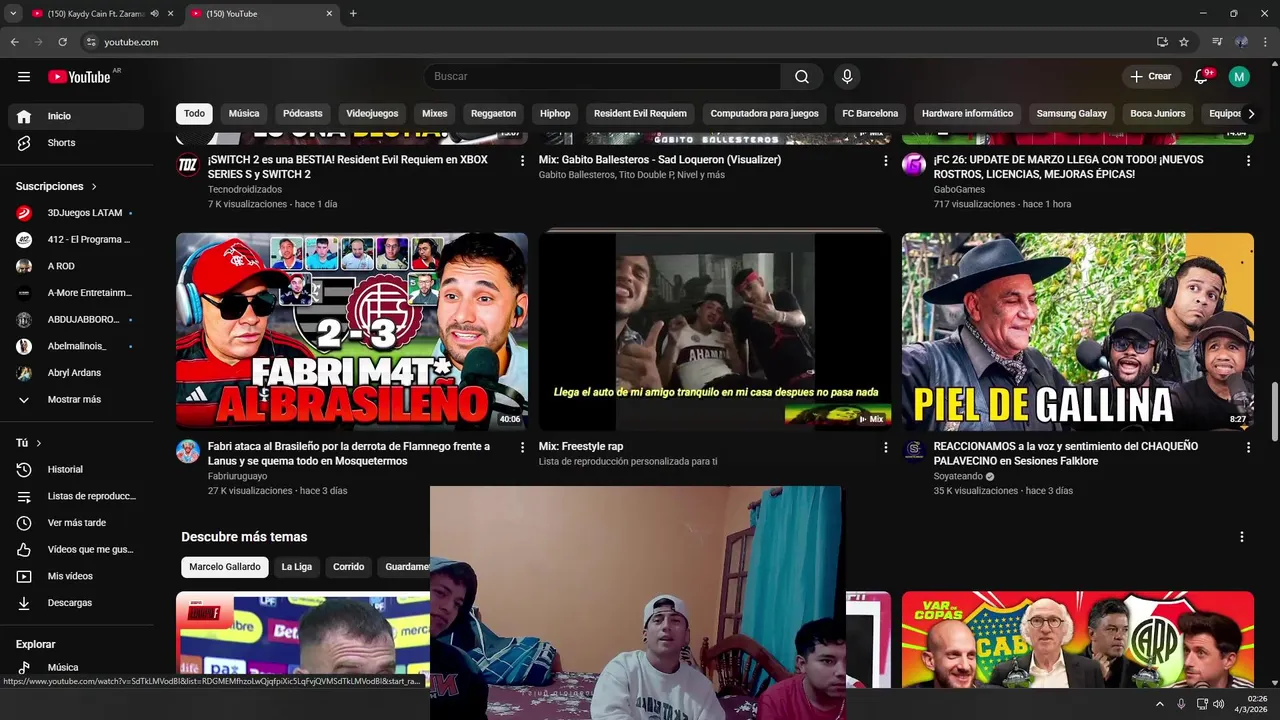Show next filter chips with arrow
The height and width of the screenshot is (720, 1280).
coord(1250,114)
